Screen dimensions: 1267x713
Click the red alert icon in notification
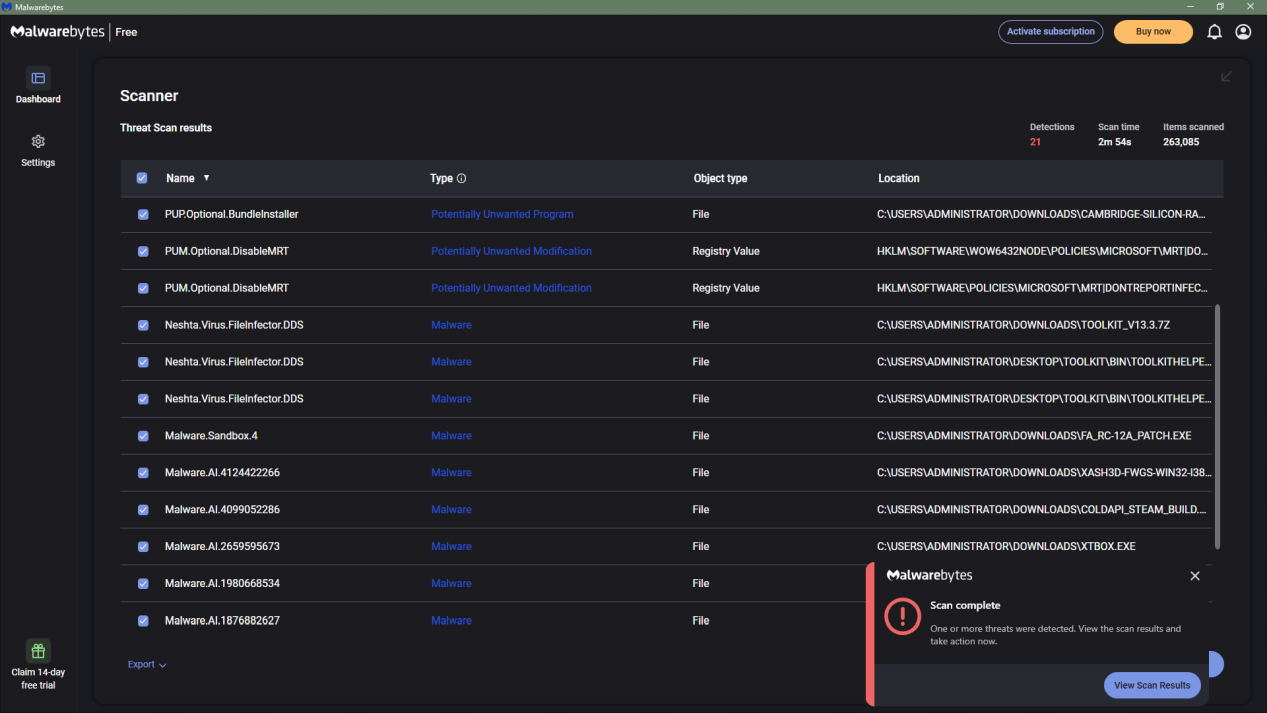(903, 615)
